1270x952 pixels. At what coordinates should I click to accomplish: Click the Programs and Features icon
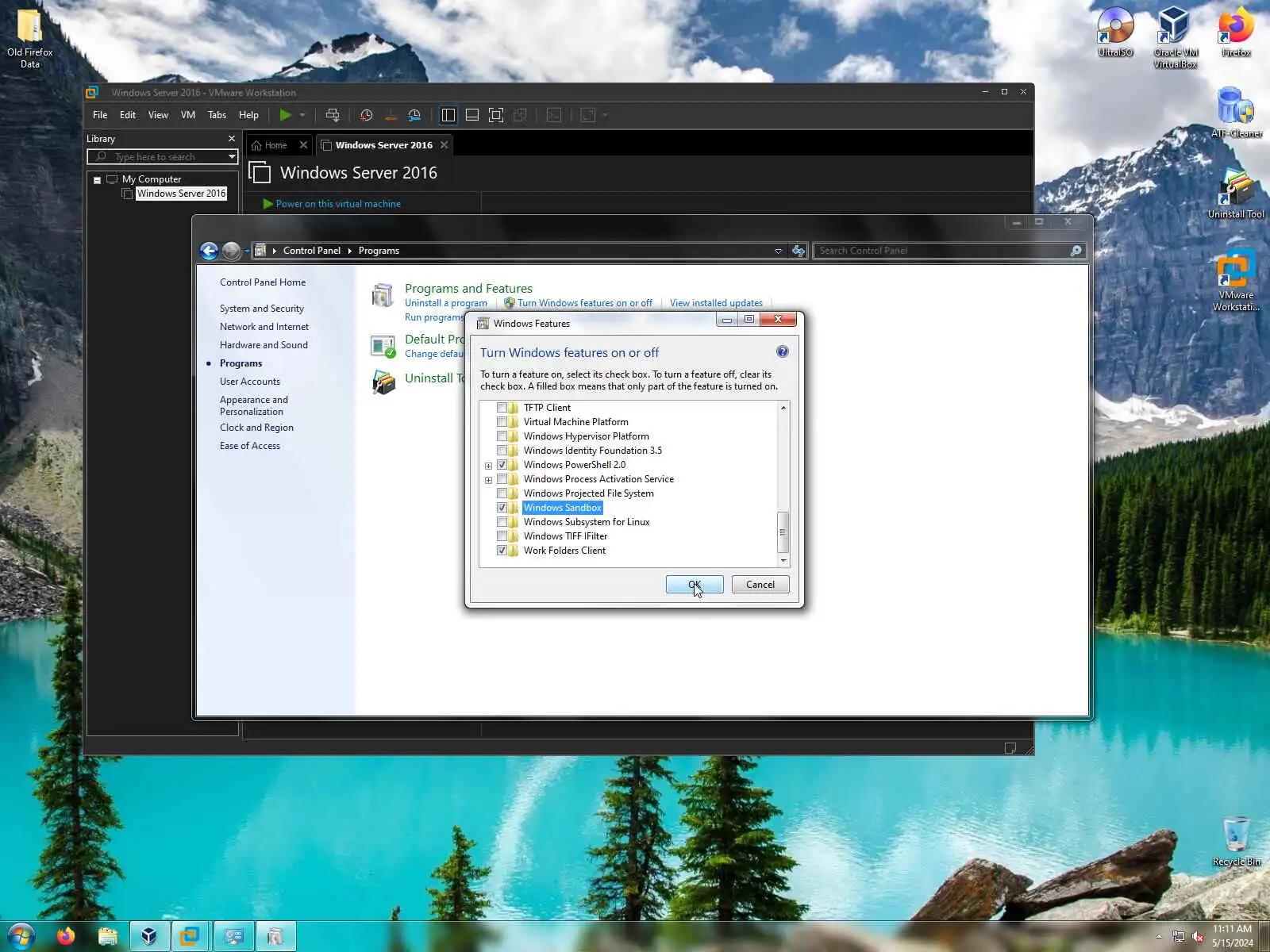click(383, 295)
